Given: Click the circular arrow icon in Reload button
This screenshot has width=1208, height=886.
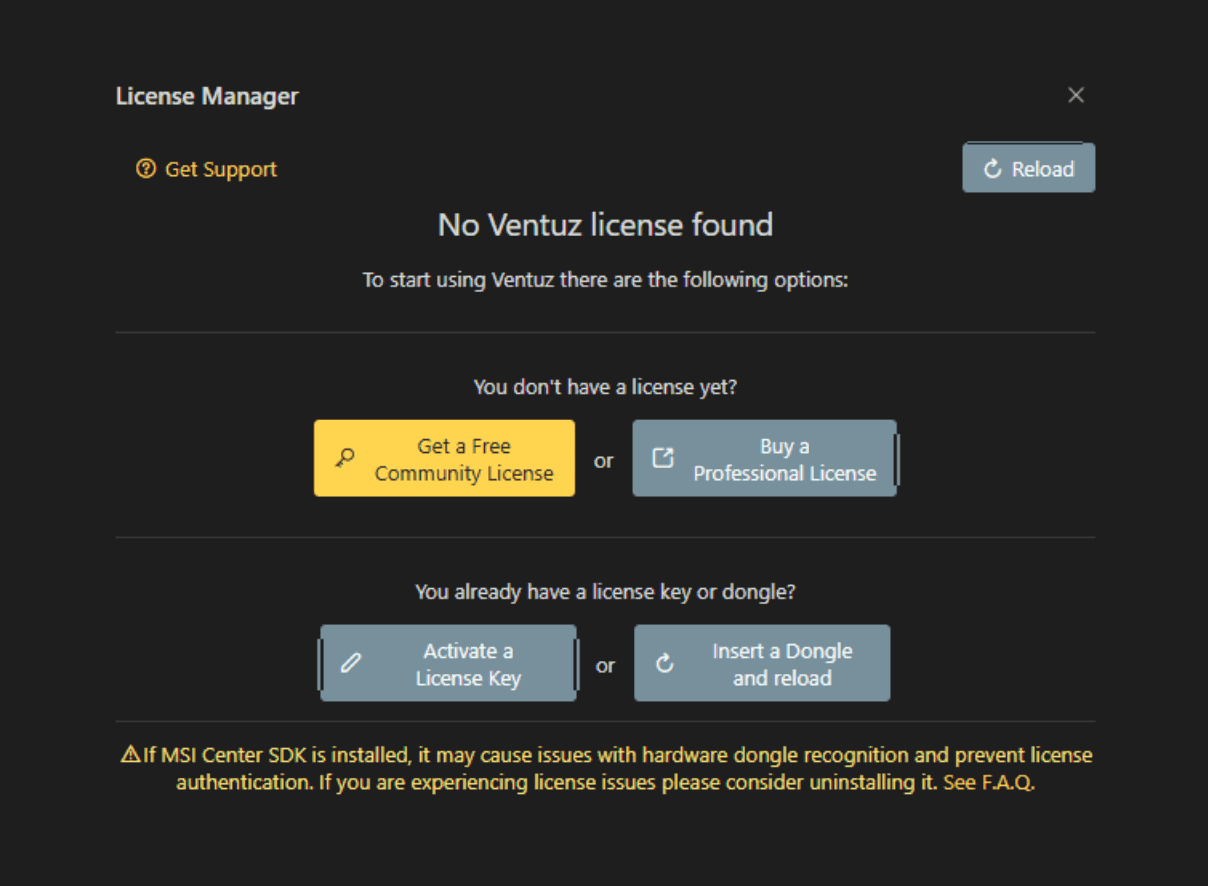Looking at the screenshot, I should tap(992, 169).
